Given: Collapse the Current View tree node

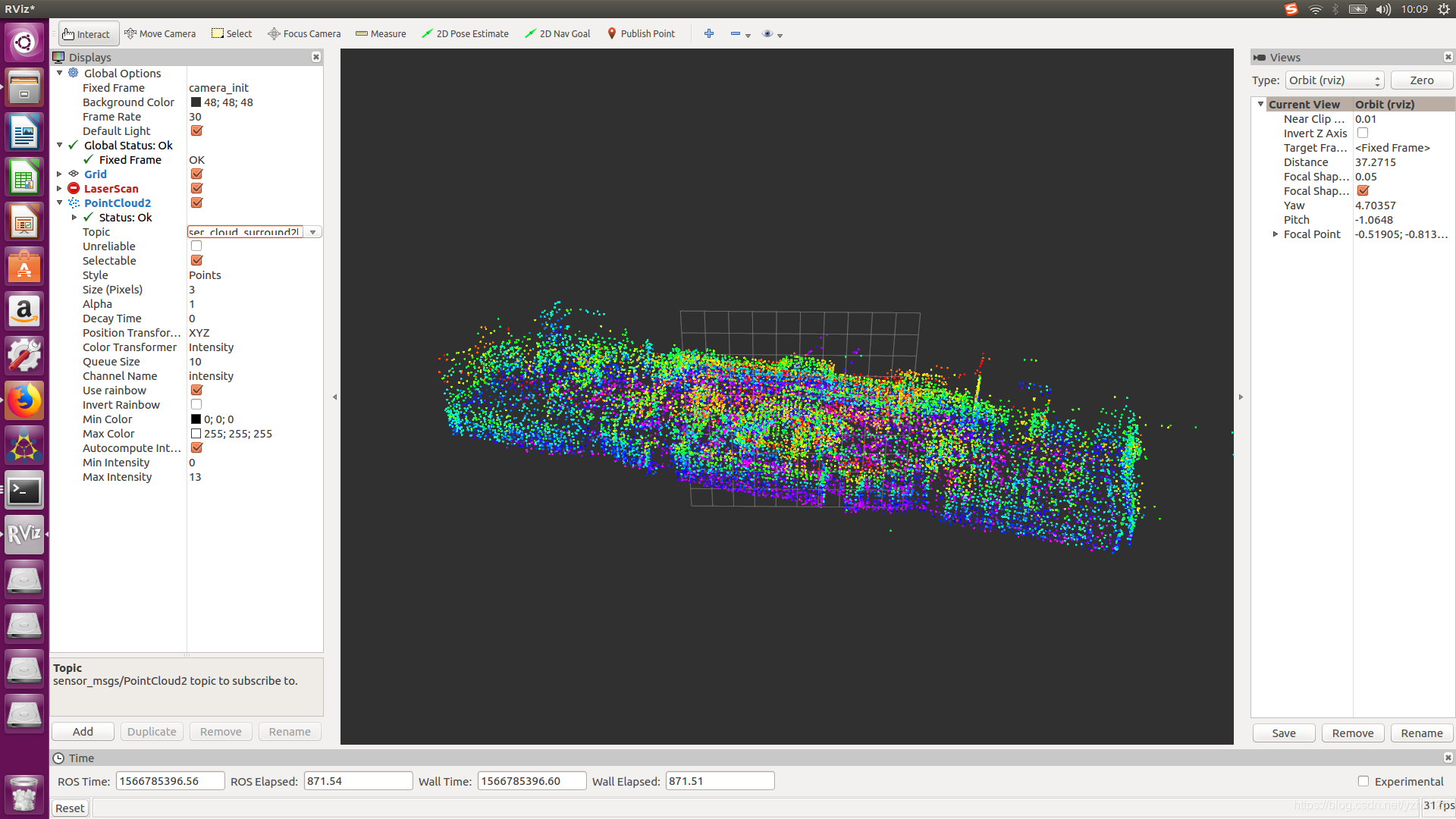Looking at the screenshot, I should pos(1260,105).
